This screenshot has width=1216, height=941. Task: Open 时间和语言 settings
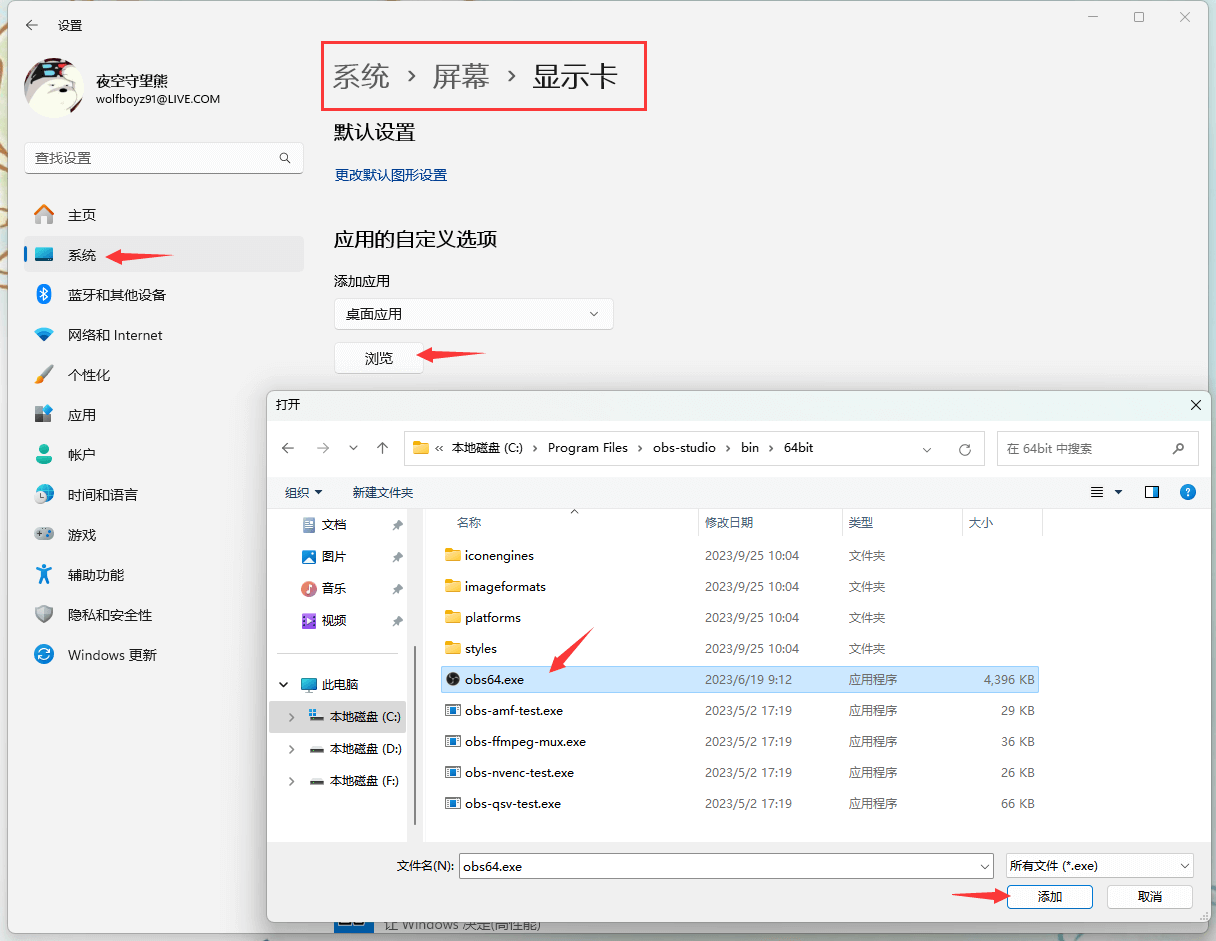[x=164, y=495]
